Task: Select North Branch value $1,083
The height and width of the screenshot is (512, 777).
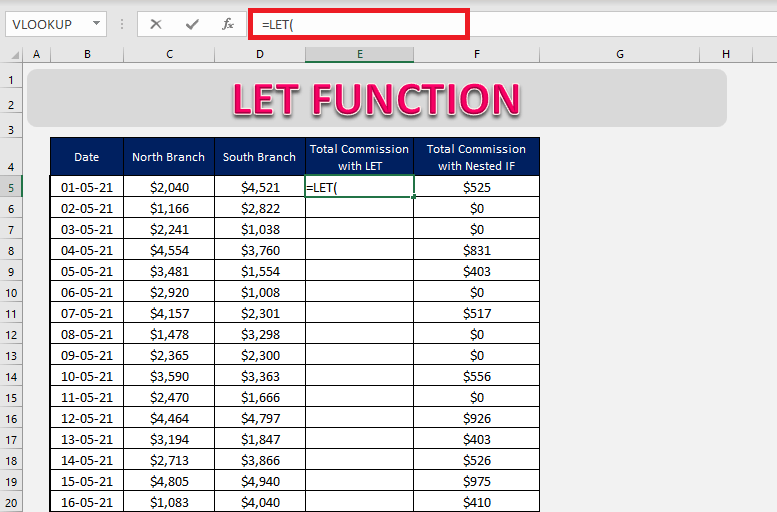Action: (169, 502)
